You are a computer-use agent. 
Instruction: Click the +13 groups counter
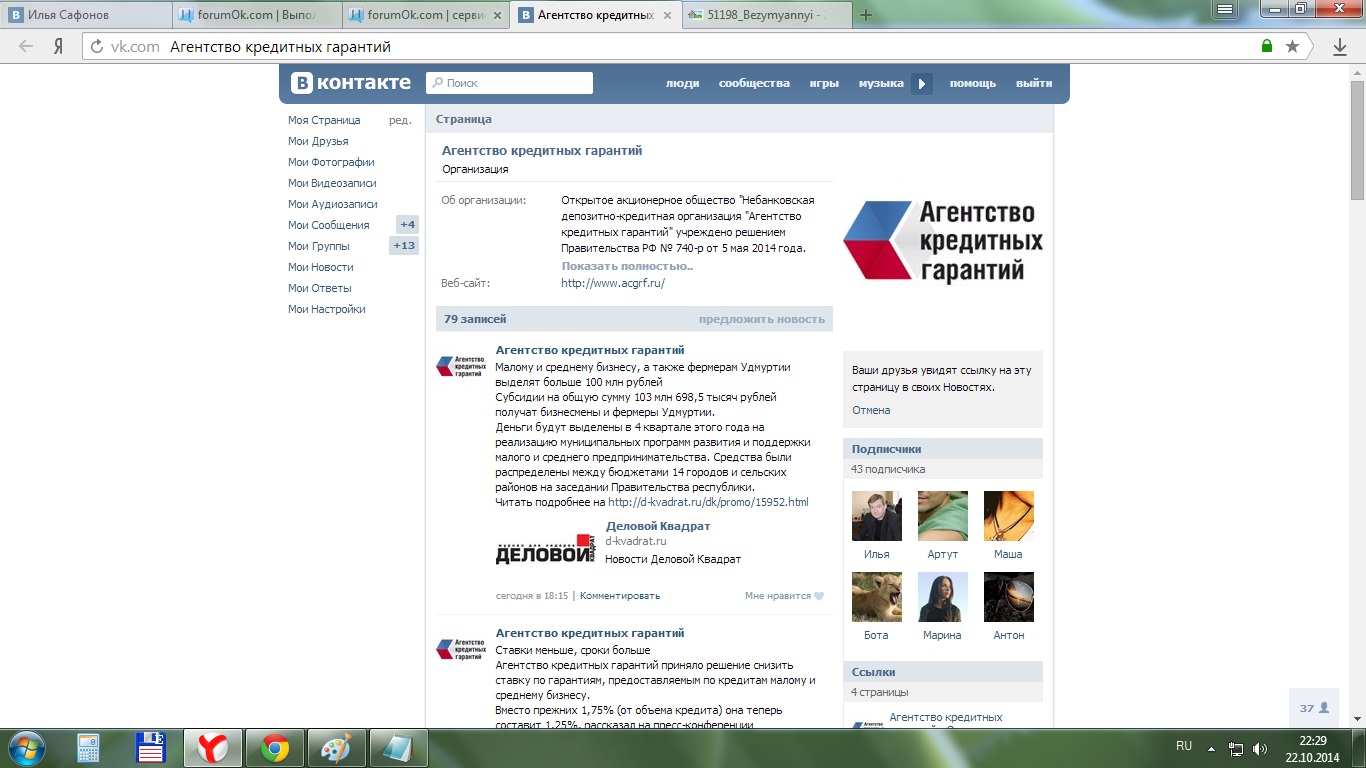click(x=404, y=246)
